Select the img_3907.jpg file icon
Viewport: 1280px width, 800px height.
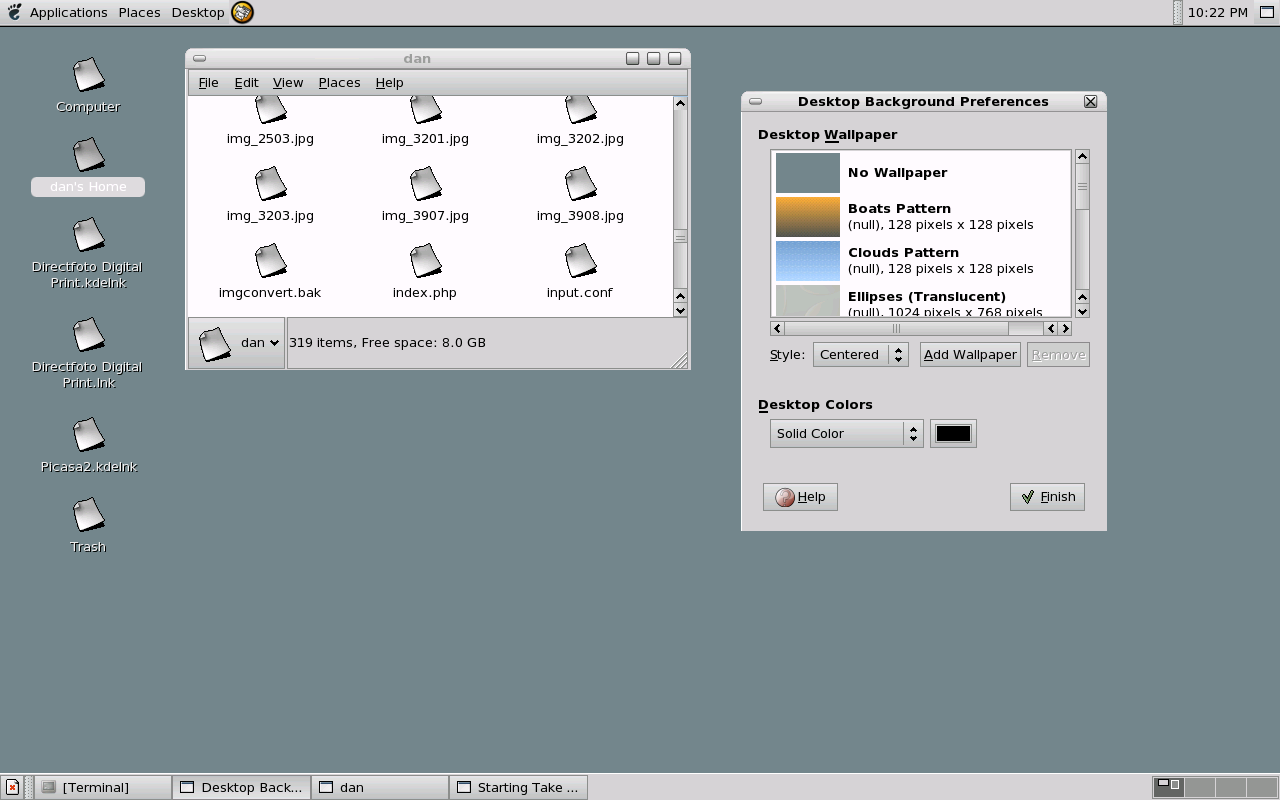click(x=425, y=185)
